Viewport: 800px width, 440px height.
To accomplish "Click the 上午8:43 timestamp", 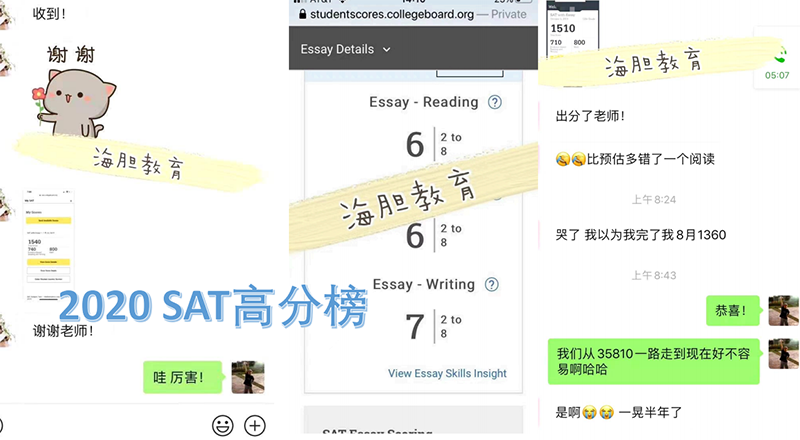I will click(654, 276).
